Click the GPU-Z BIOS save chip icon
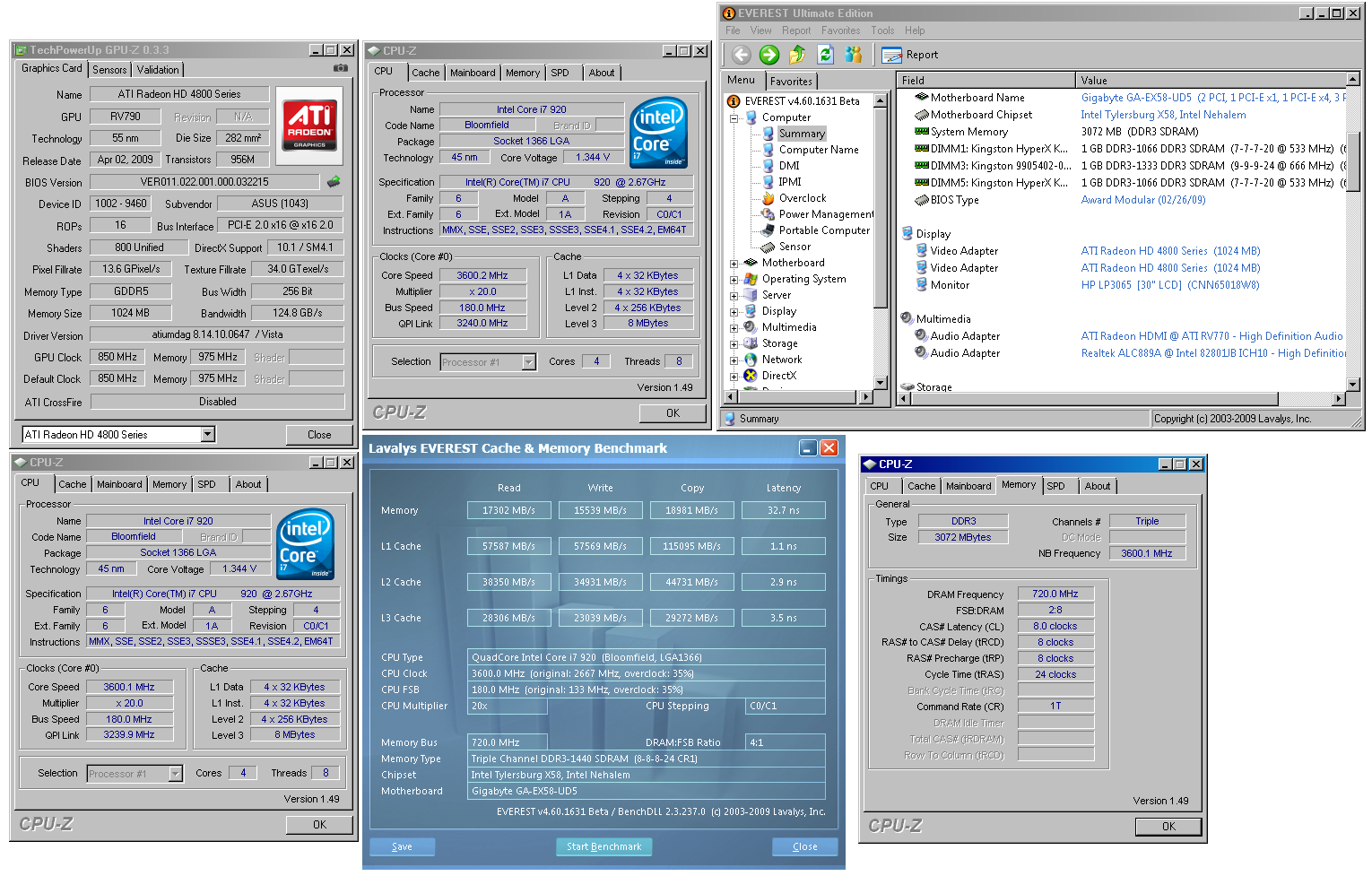This screenshot has width=1372, height=876. [x=334, y=181]
